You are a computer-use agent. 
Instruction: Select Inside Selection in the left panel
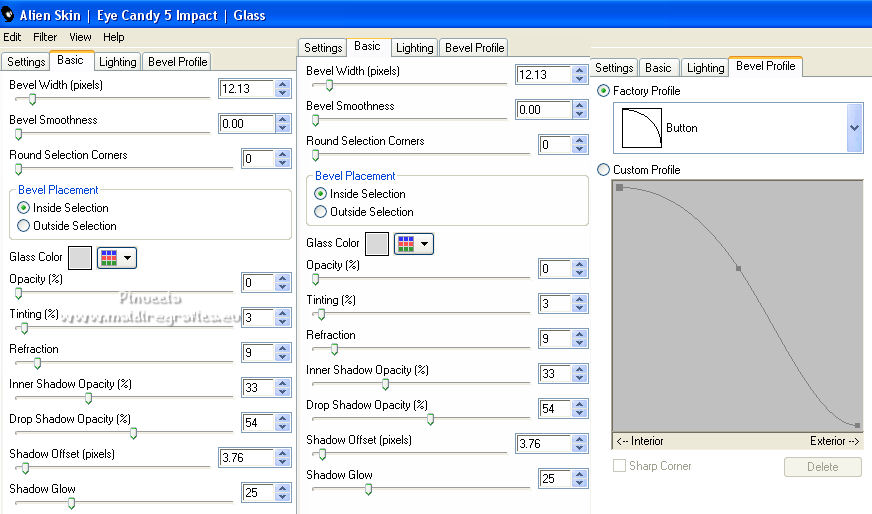[24, 208]
